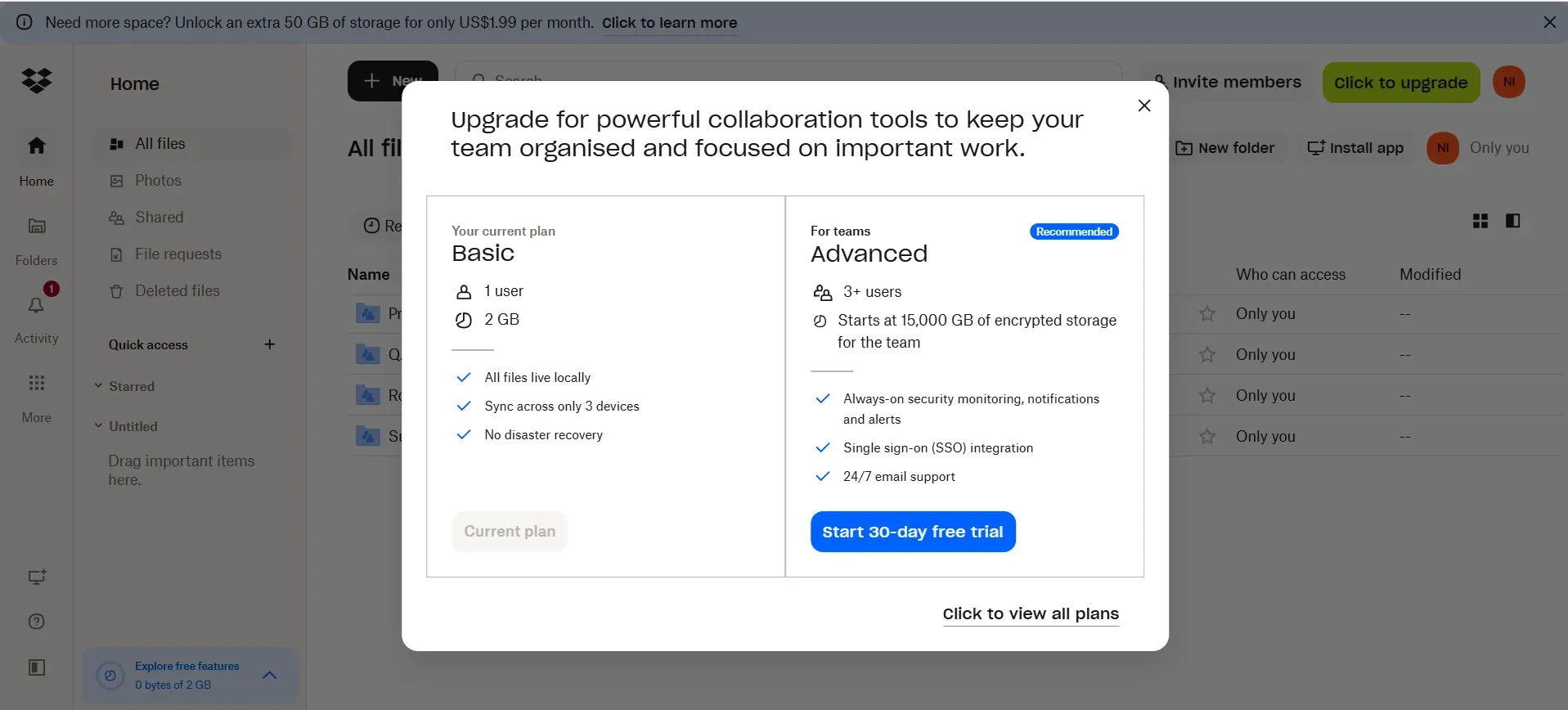Image resolution: width=1568 pixels, height=710 pixels.
Task: Click the first folder icon in file list
Action: pos(368,313)
